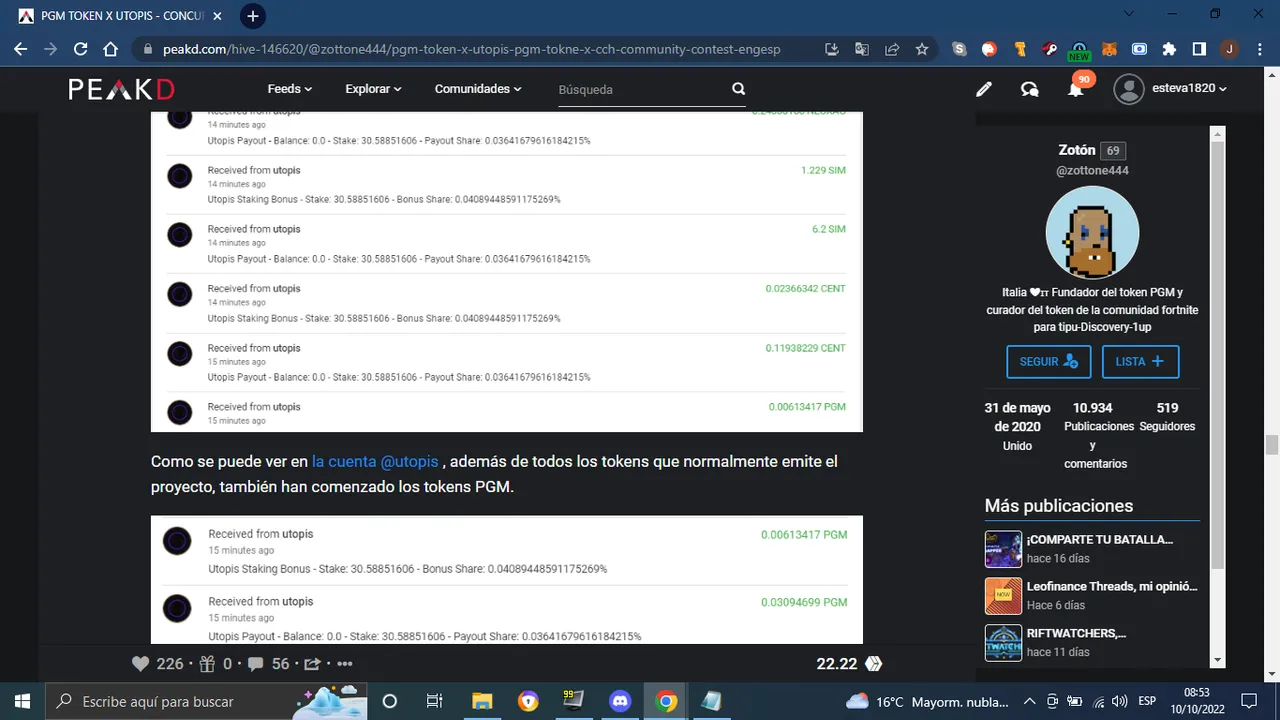The width and height of the screenshot is (1280, 720).
Task: Click the esteva1820 profile avatar
Action: click(1129, 89)
